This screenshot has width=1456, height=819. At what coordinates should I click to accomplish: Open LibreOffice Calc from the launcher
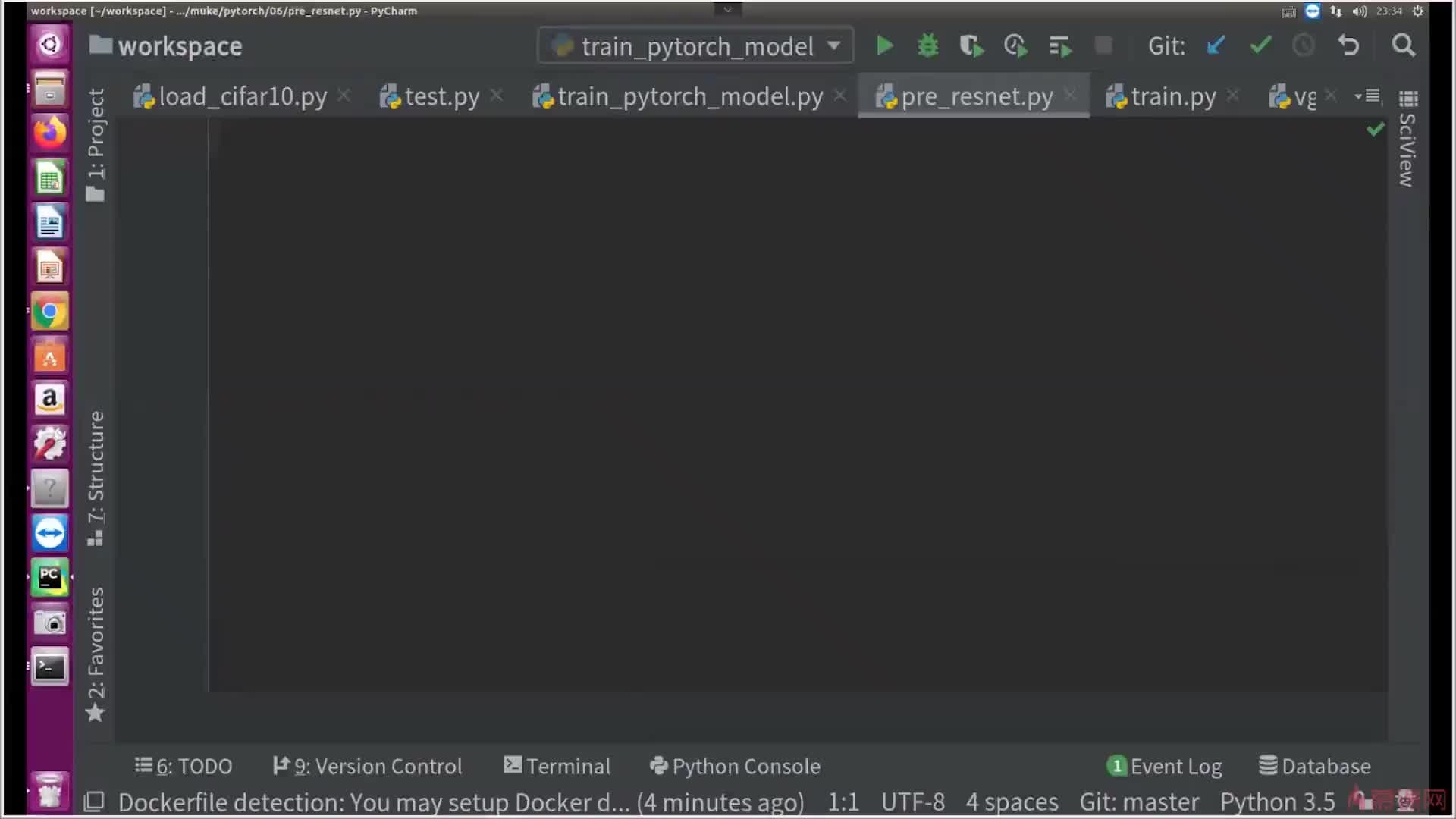click(50, 178)
